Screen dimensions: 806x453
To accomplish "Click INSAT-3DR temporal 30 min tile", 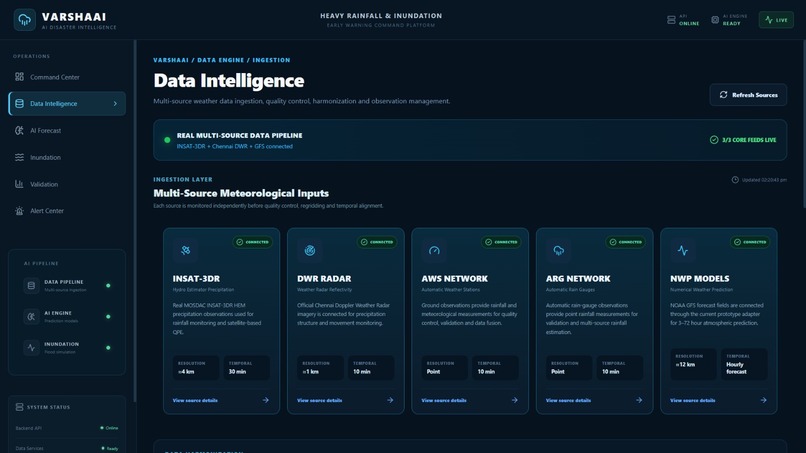I will (247, 368).
